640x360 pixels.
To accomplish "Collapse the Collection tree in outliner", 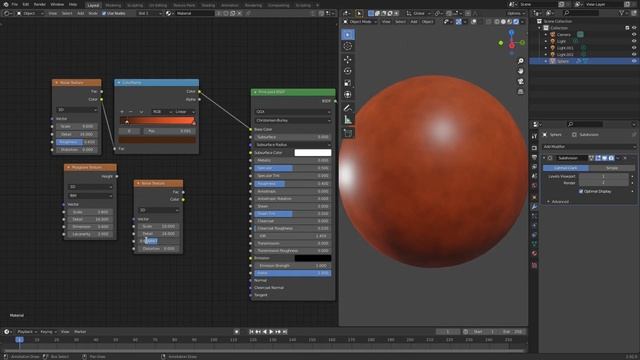I will coord(540,28).
